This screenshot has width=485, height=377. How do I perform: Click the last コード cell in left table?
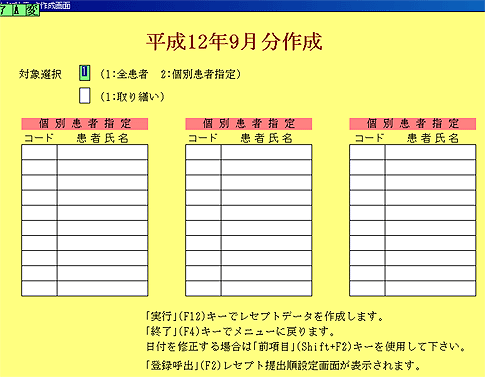pos(39,288)
